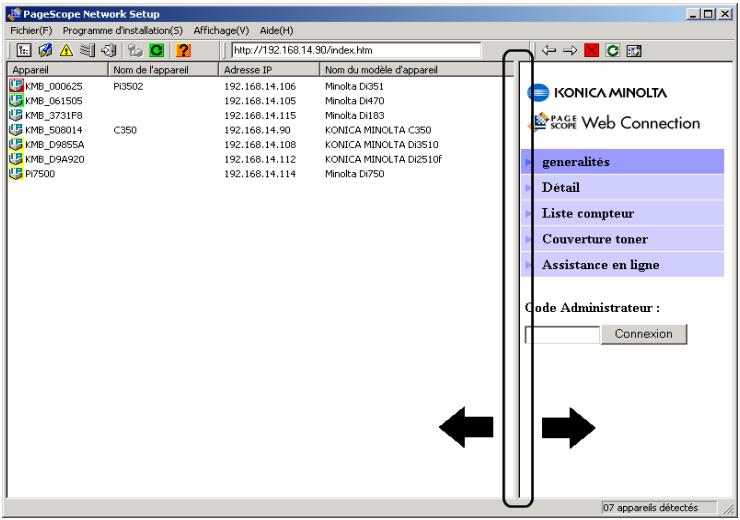Click the KONICA MINOLTA C350 model cell
Screen dimensions: 740x520
point(378,130)
